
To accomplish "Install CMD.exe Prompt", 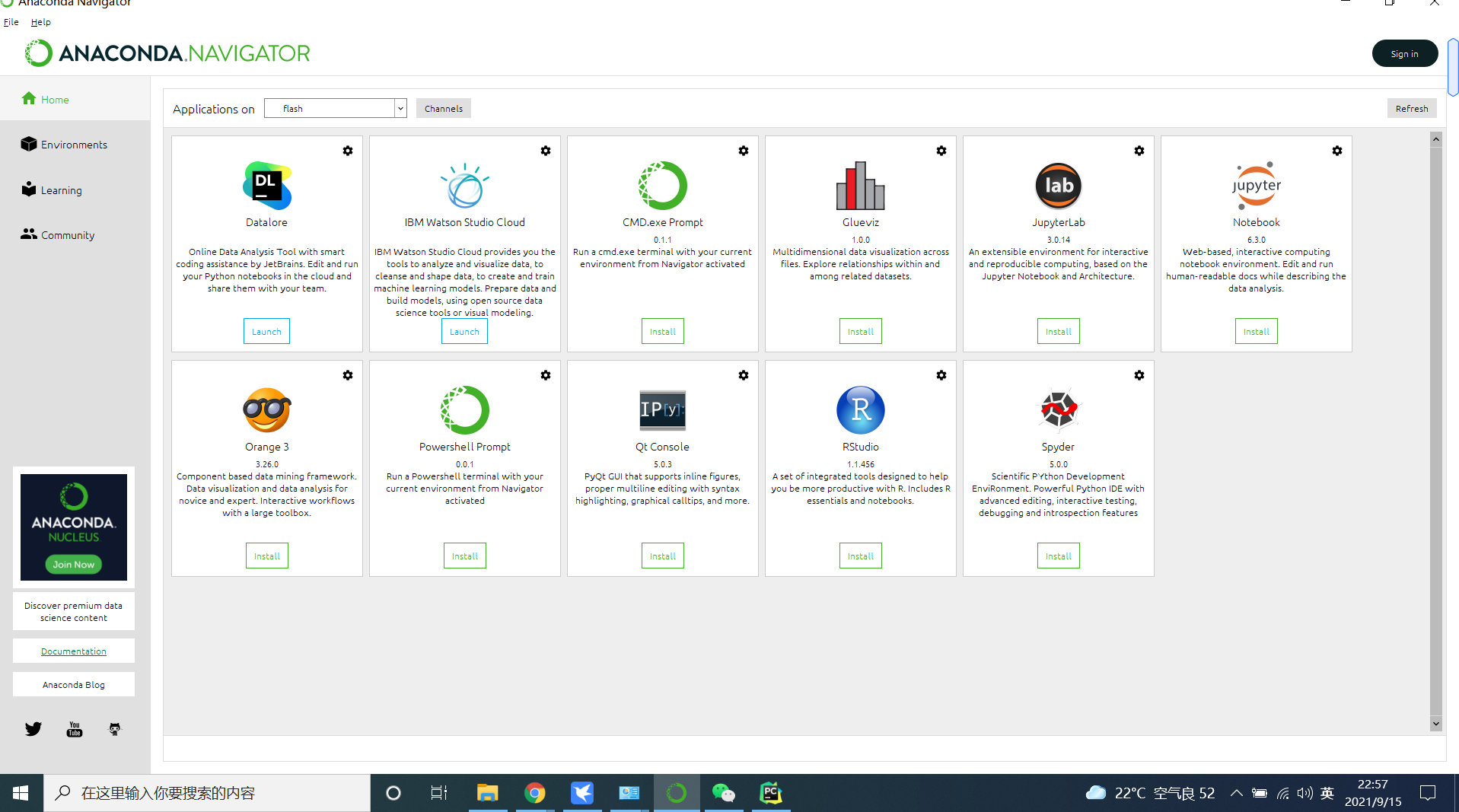I will click(663, 331).
